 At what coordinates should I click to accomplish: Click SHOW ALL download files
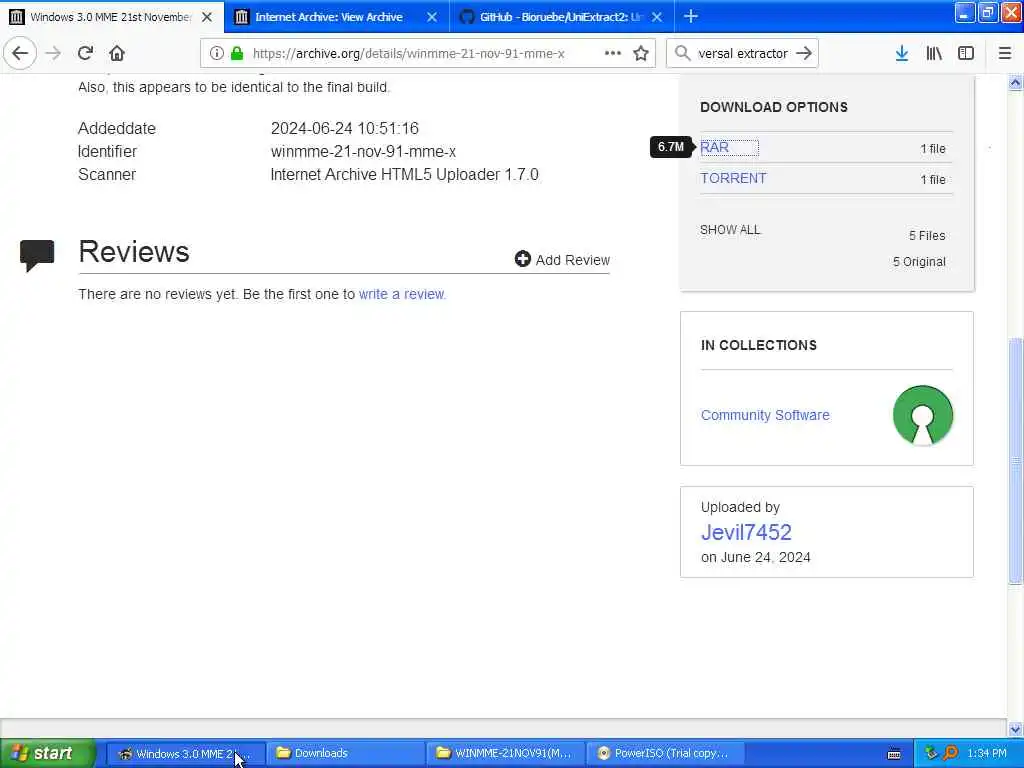[730, 230]
